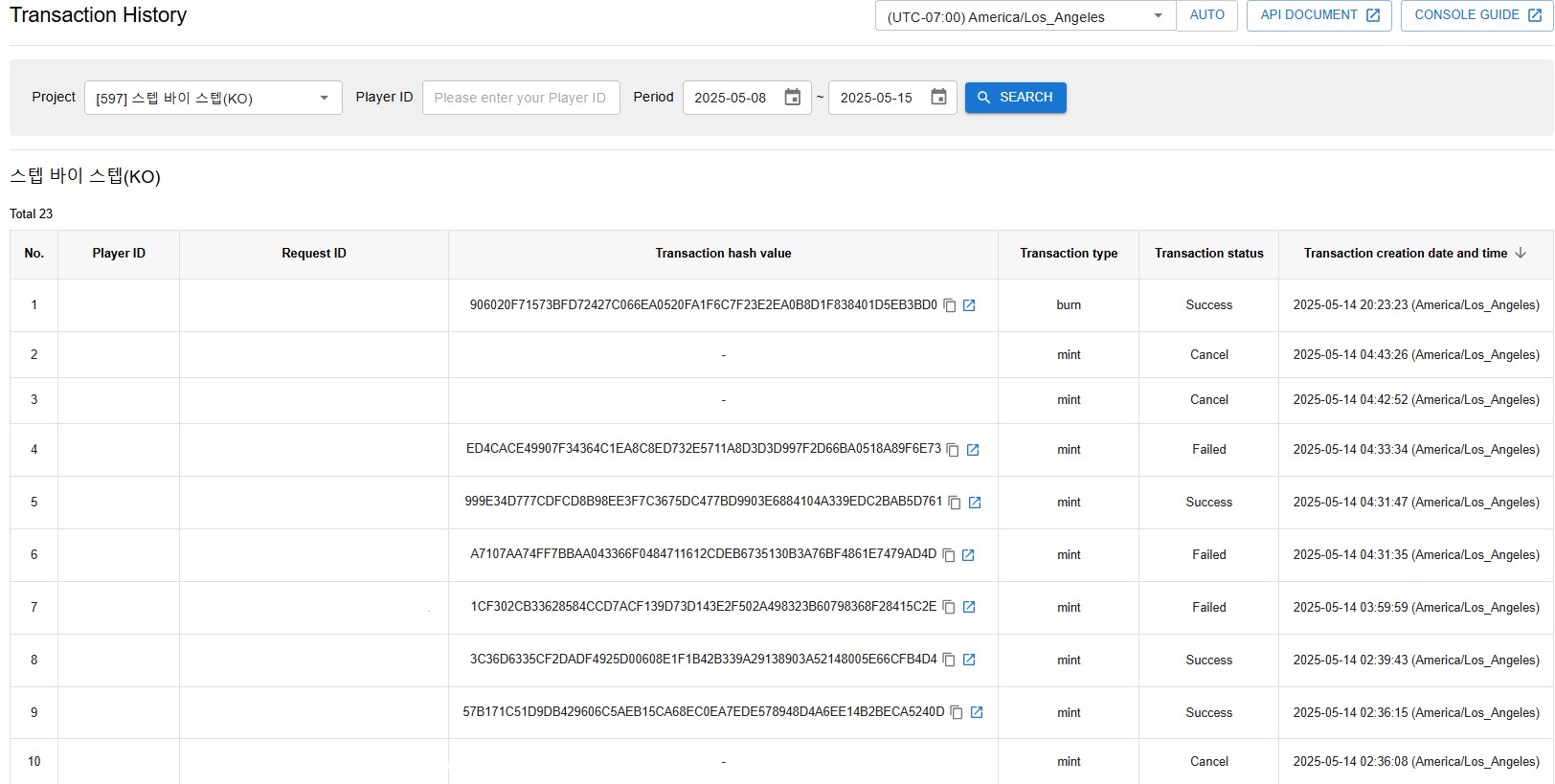This screenshot has width=1555, height=784.
Task: Click the SEARCH button
Action: click(1015, 98)
